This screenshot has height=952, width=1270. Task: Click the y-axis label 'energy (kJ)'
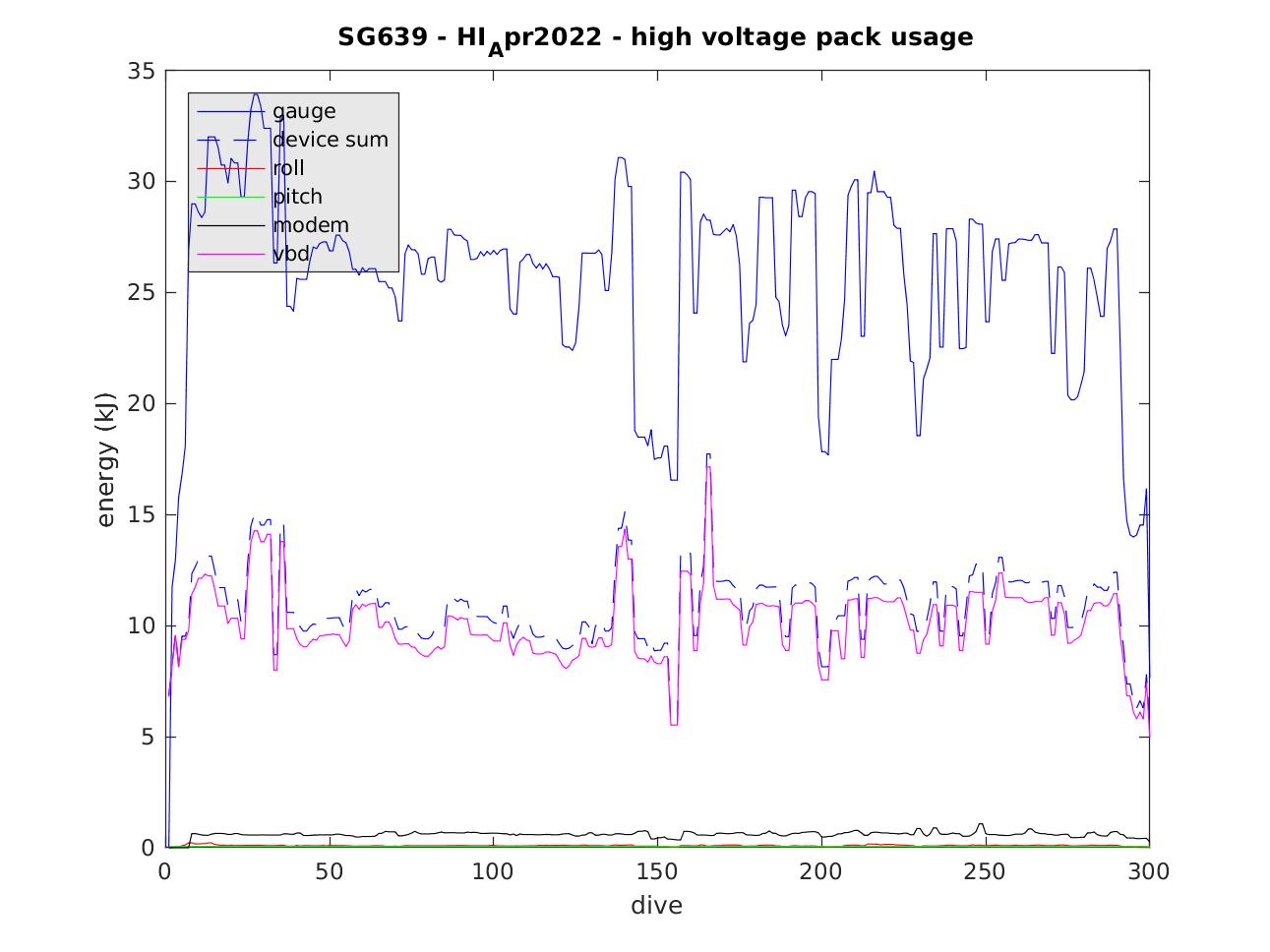pyautogui.click(x=106, y=459)
